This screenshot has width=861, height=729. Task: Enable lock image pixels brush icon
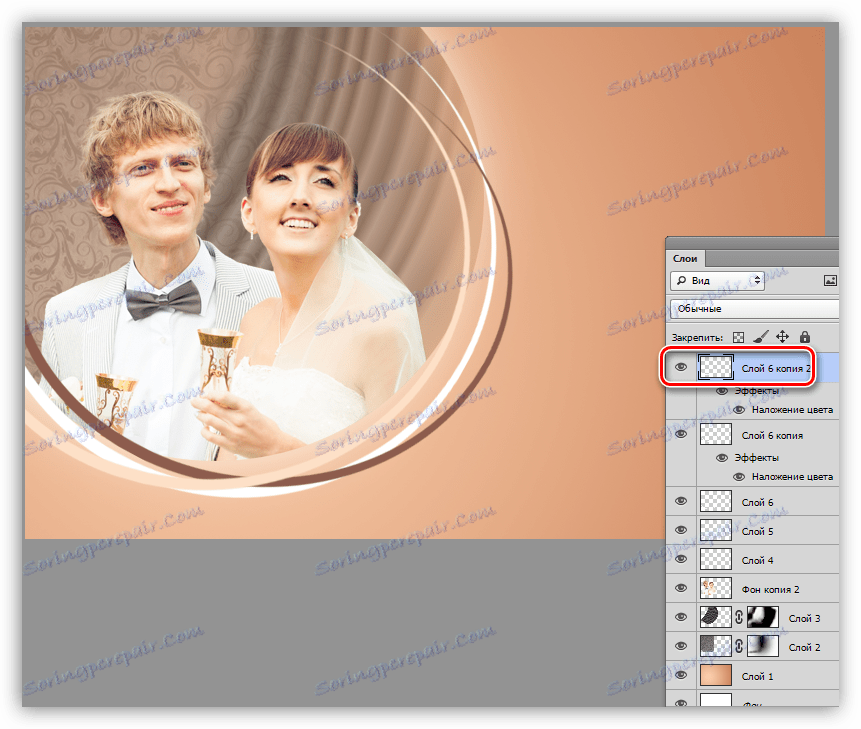coord(761,337)
